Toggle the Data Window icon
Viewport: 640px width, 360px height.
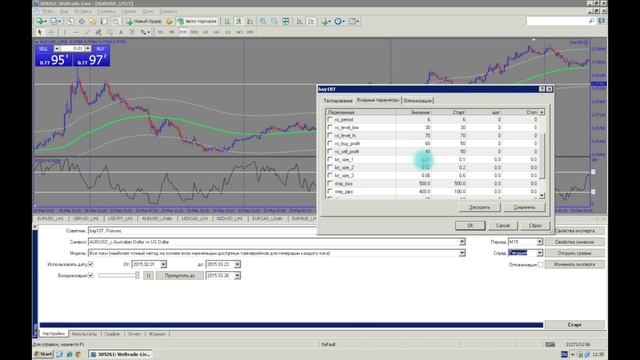[x=82, y=21]
